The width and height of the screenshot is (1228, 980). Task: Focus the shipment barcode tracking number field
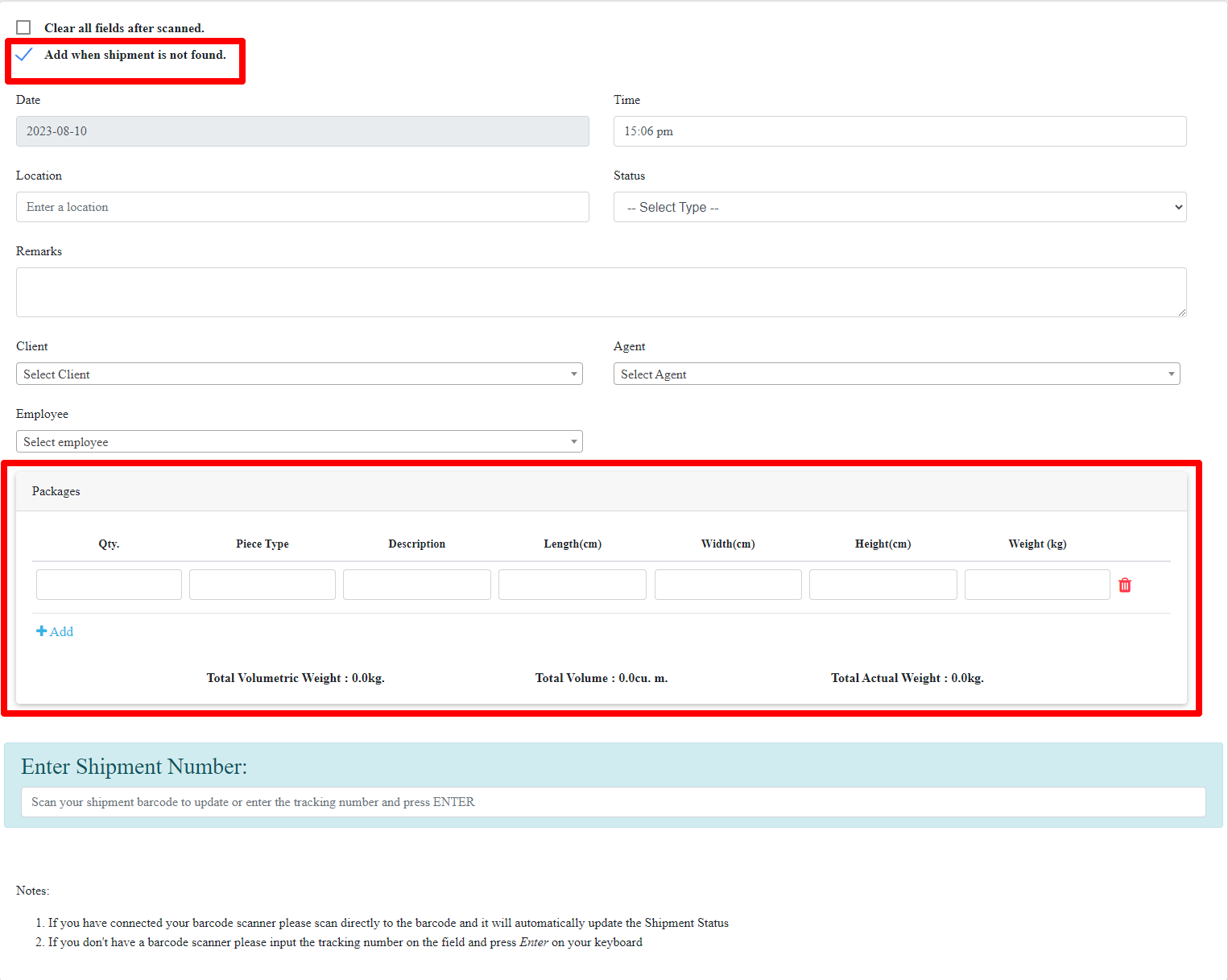[613, 802]
